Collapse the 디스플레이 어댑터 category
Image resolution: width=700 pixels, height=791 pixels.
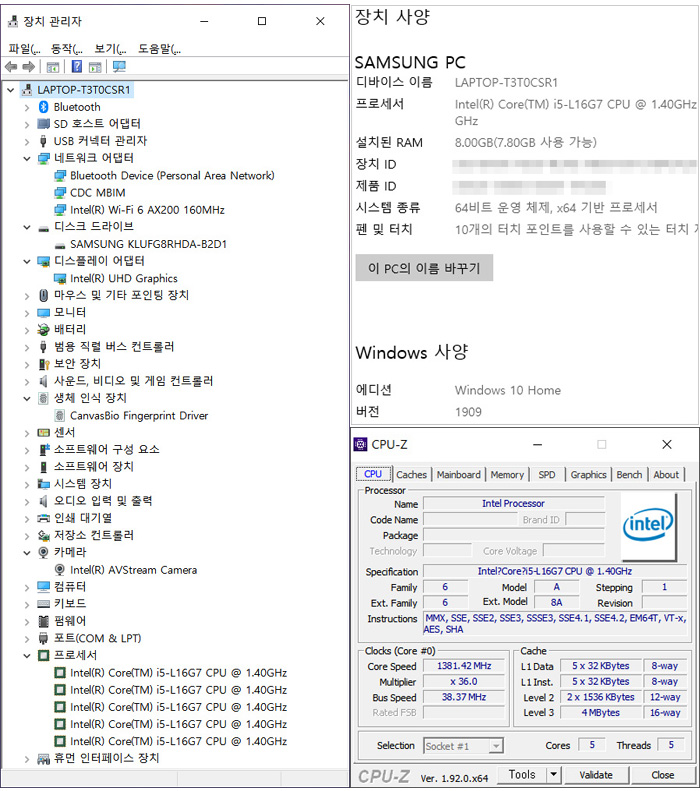coord(27,261)
